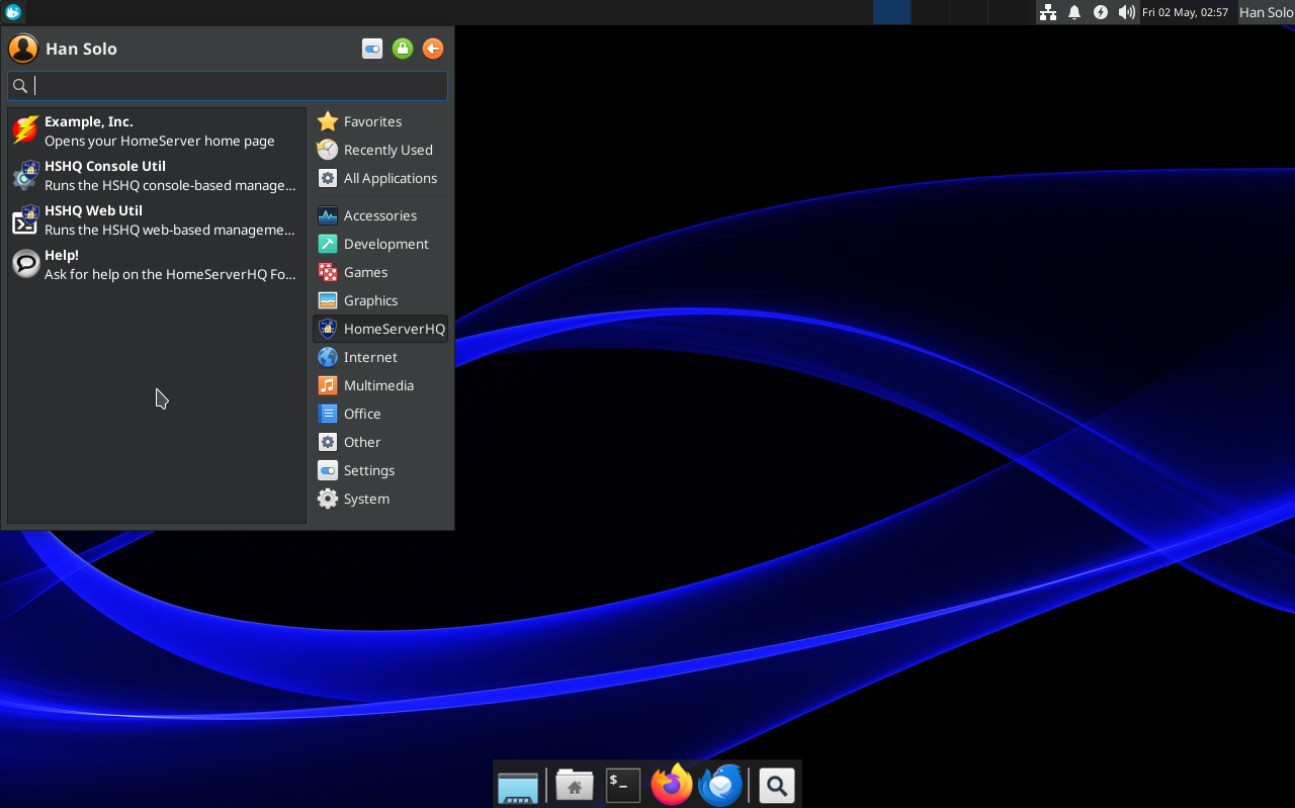
Task: Click the Whisker menu button in panel
Action: [x=13, y=12]
